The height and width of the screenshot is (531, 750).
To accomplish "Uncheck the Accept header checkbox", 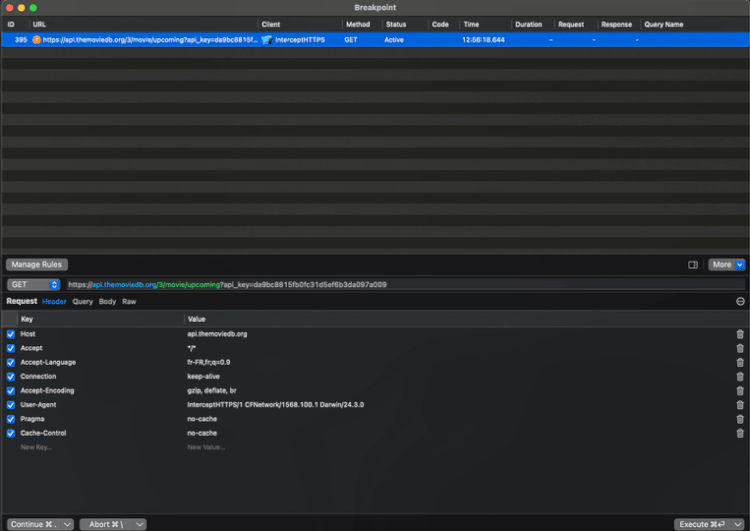I will pos(11,348).
